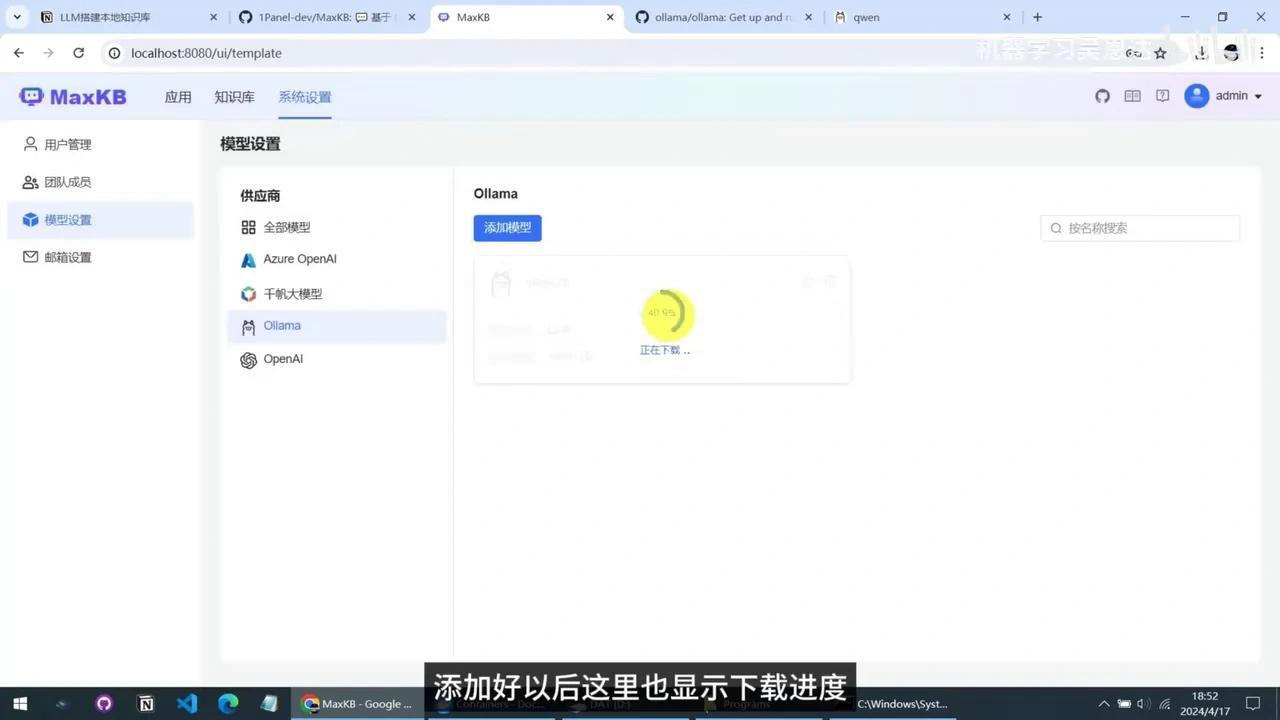
Task: Click the Ollama heading above 添加模型
Action: pos(496,194)
